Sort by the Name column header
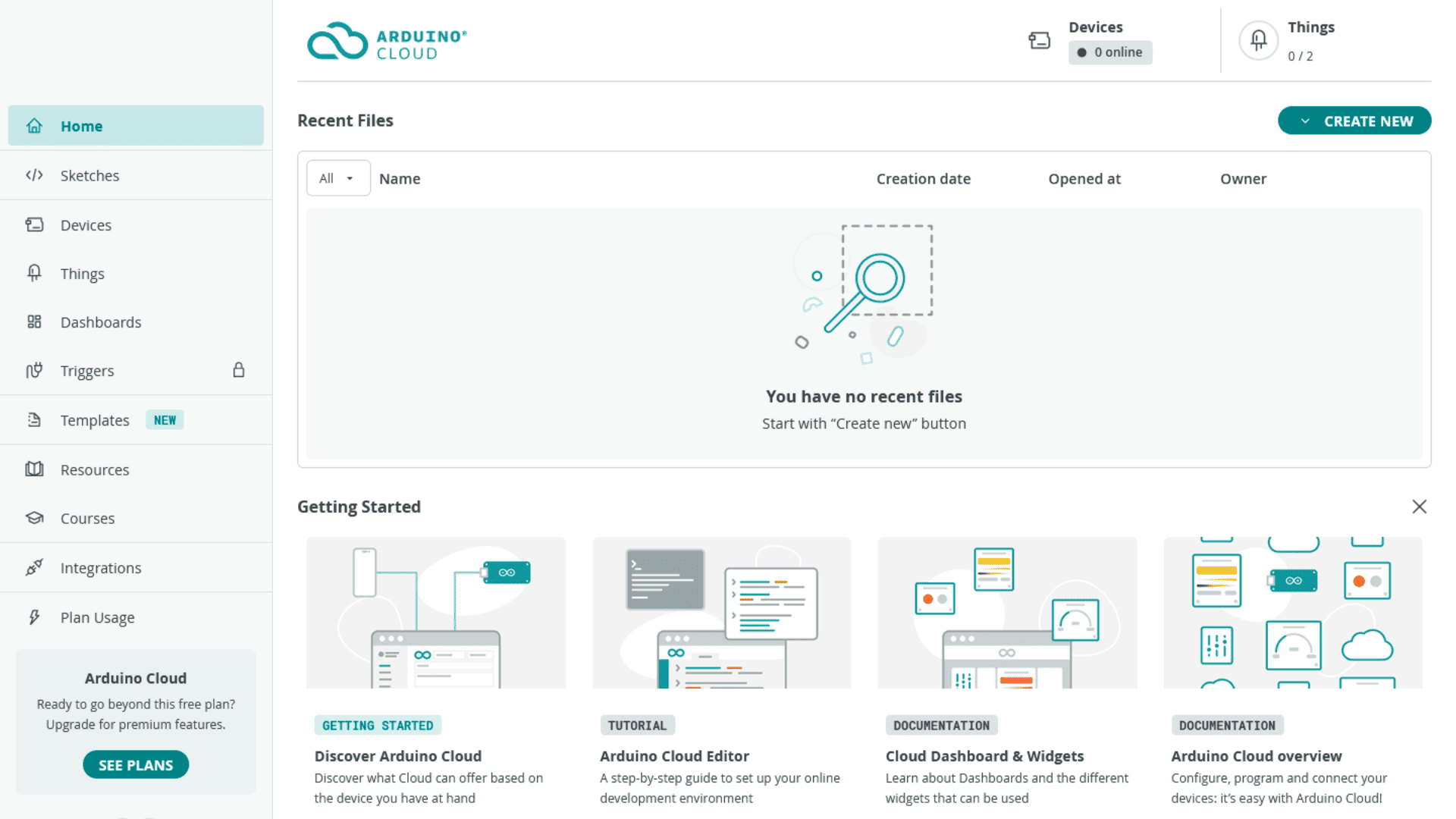The width and height of the screenshot is (1456, 819). (x=400, y=178)
